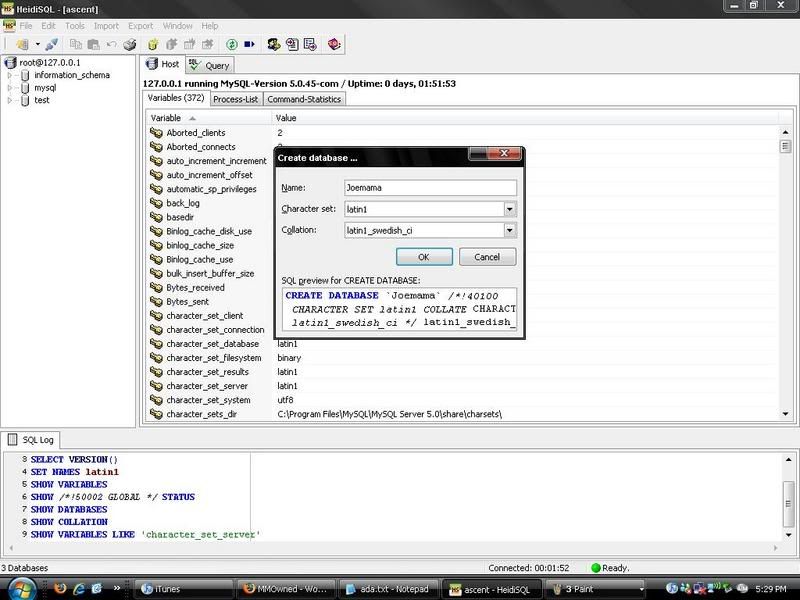Click the database icon beside root@127.0.0.1
This screenshot has height=600, width=800.
(x=10, y=63)
